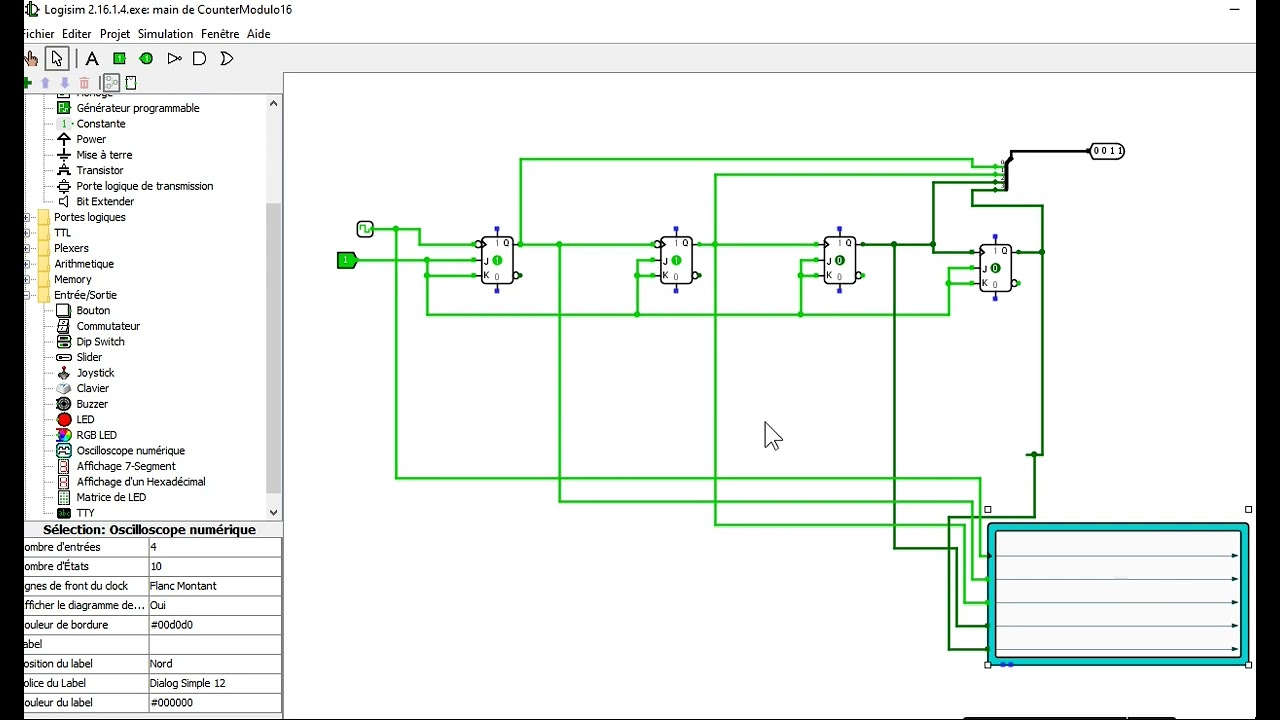Screen dimensions: 1280x720
Task: Select Bit Extender component
Action: pos(105,201)
